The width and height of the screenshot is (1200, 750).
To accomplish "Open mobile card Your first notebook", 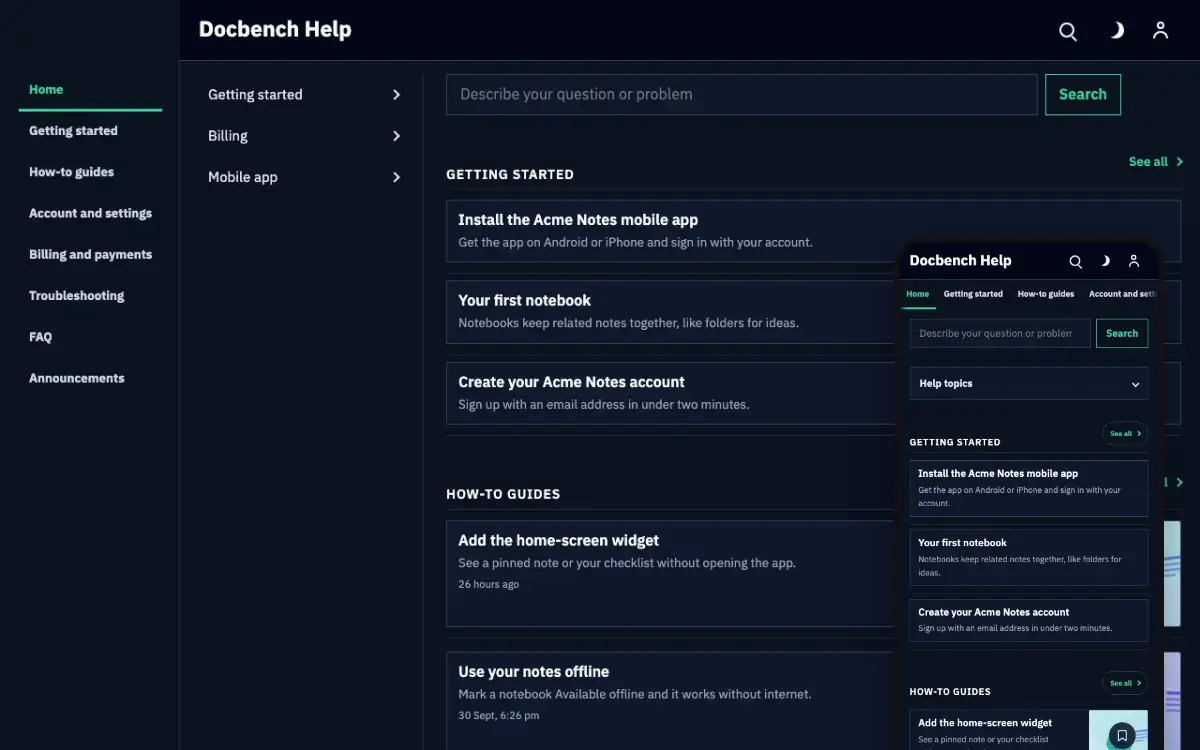I will tap(1029, 558).
